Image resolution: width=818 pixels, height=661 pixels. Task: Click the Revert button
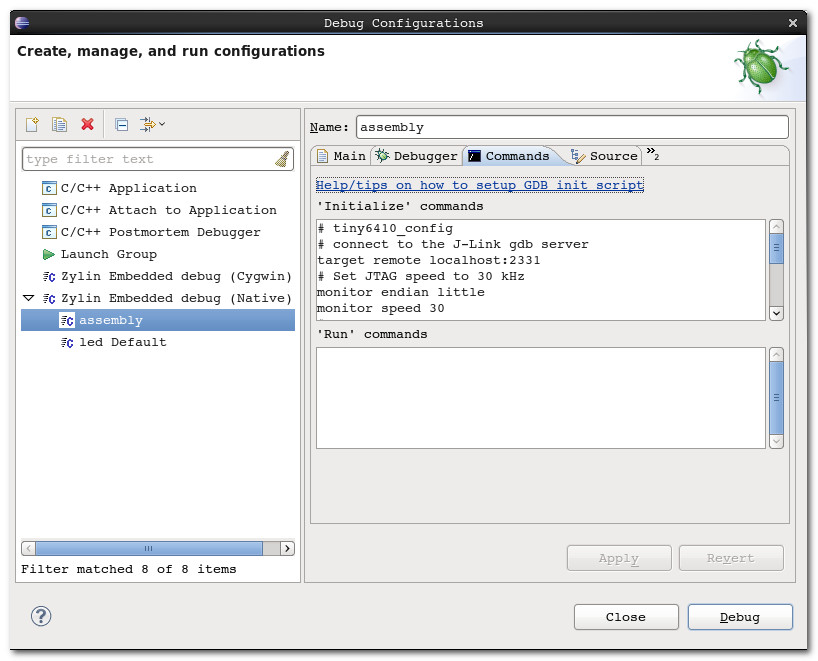pyautogui.click(x=731, y=558)
